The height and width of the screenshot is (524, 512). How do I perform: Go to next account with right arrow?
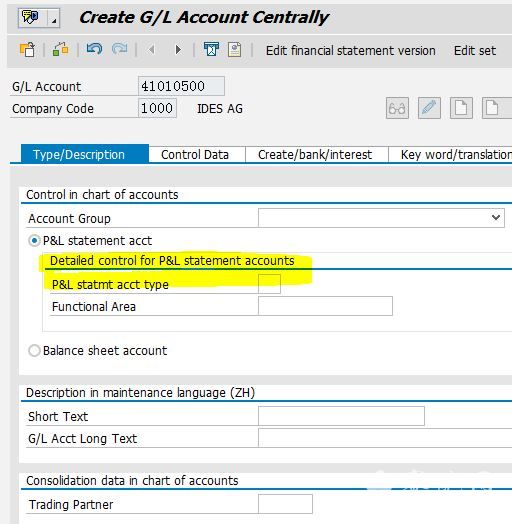click(178, 50)
